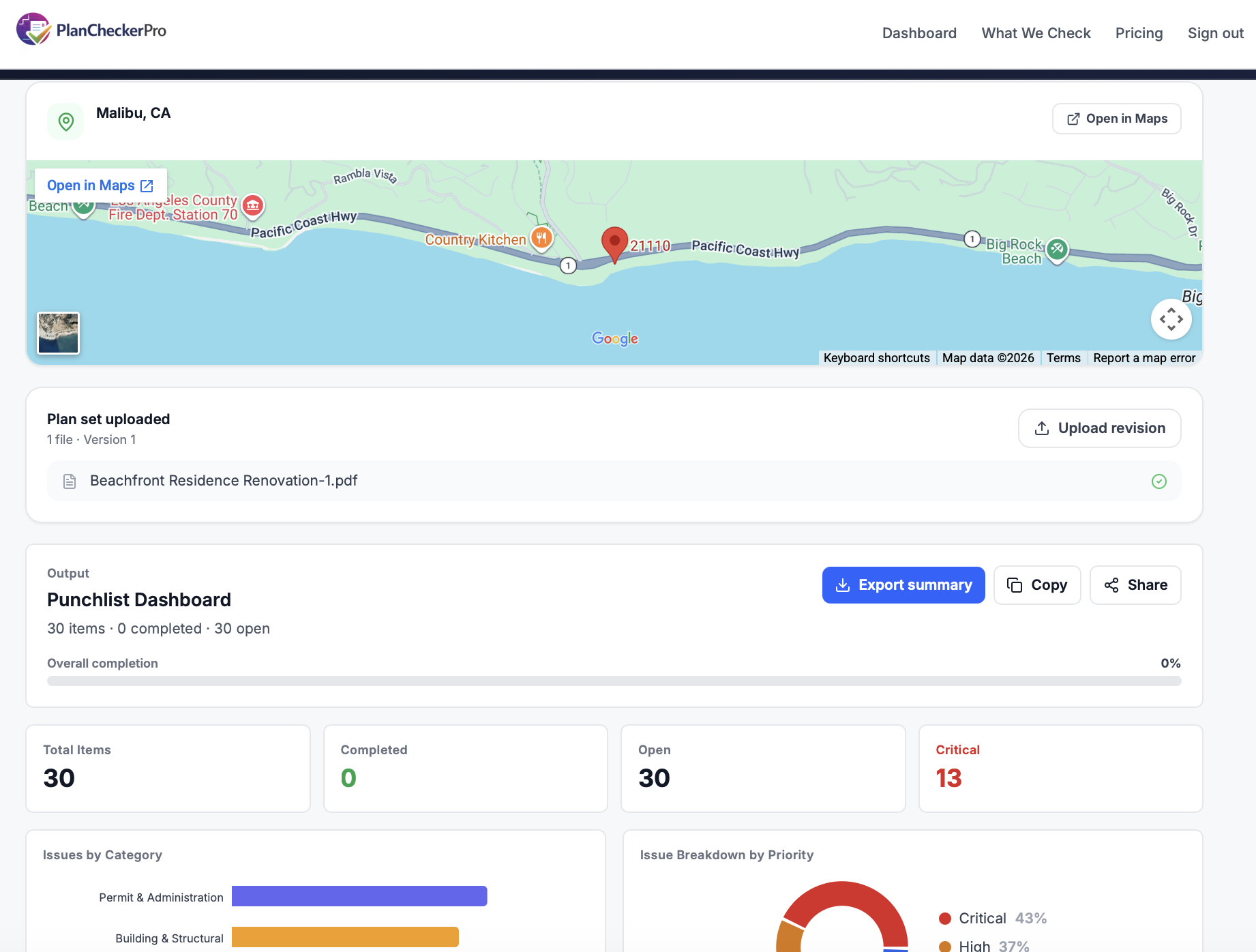Select the Fire Dept. Station 70 map pin
1256x952 pixels.
click(253, 205)
